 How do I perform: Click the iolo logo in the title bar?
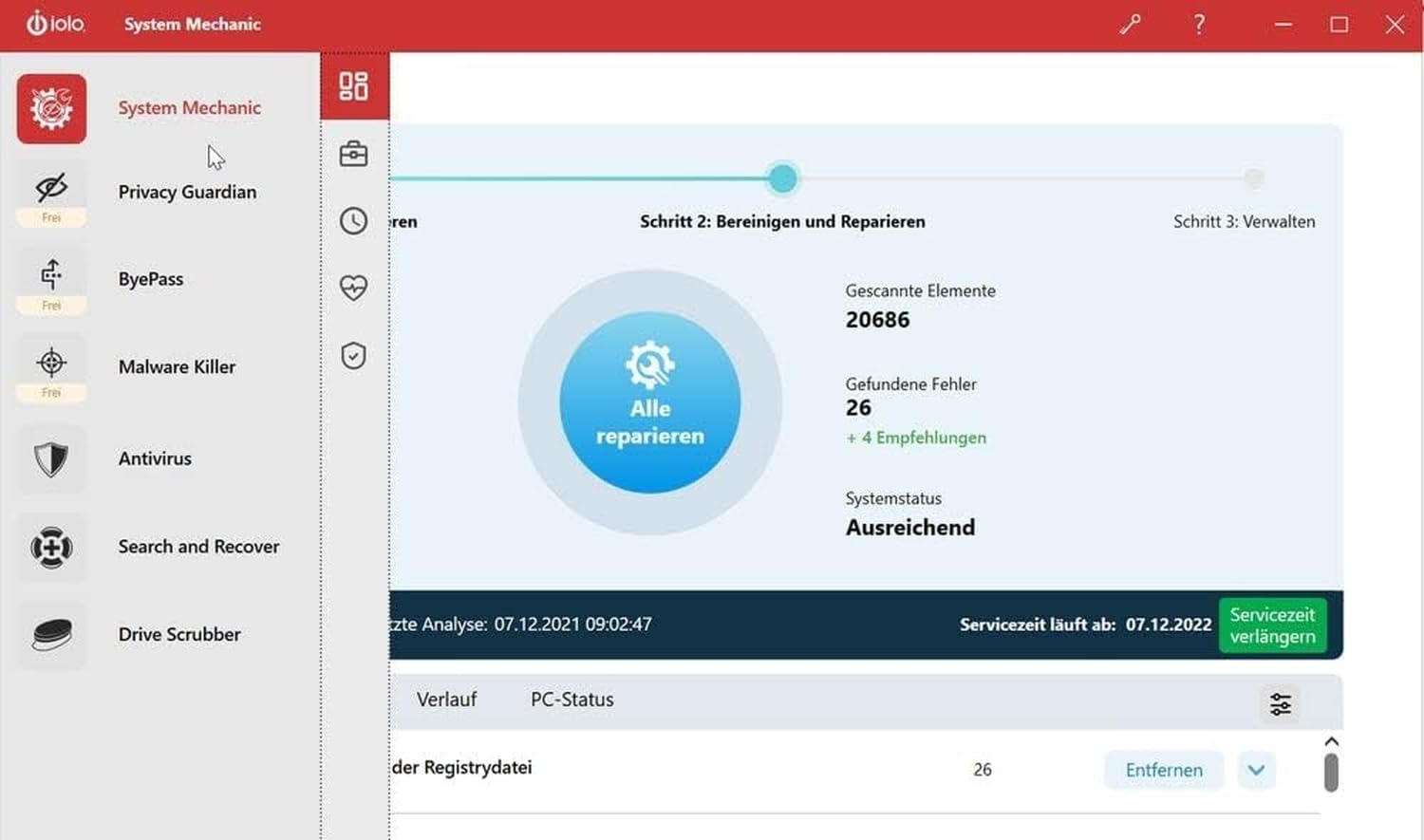tap(55, 24)
